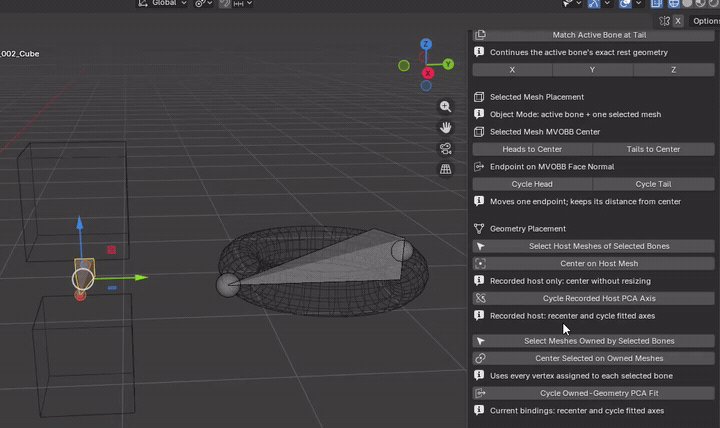Toggle snapping magnet icon
The height and width of the screenshot is (428, 720).
point(225,3)
